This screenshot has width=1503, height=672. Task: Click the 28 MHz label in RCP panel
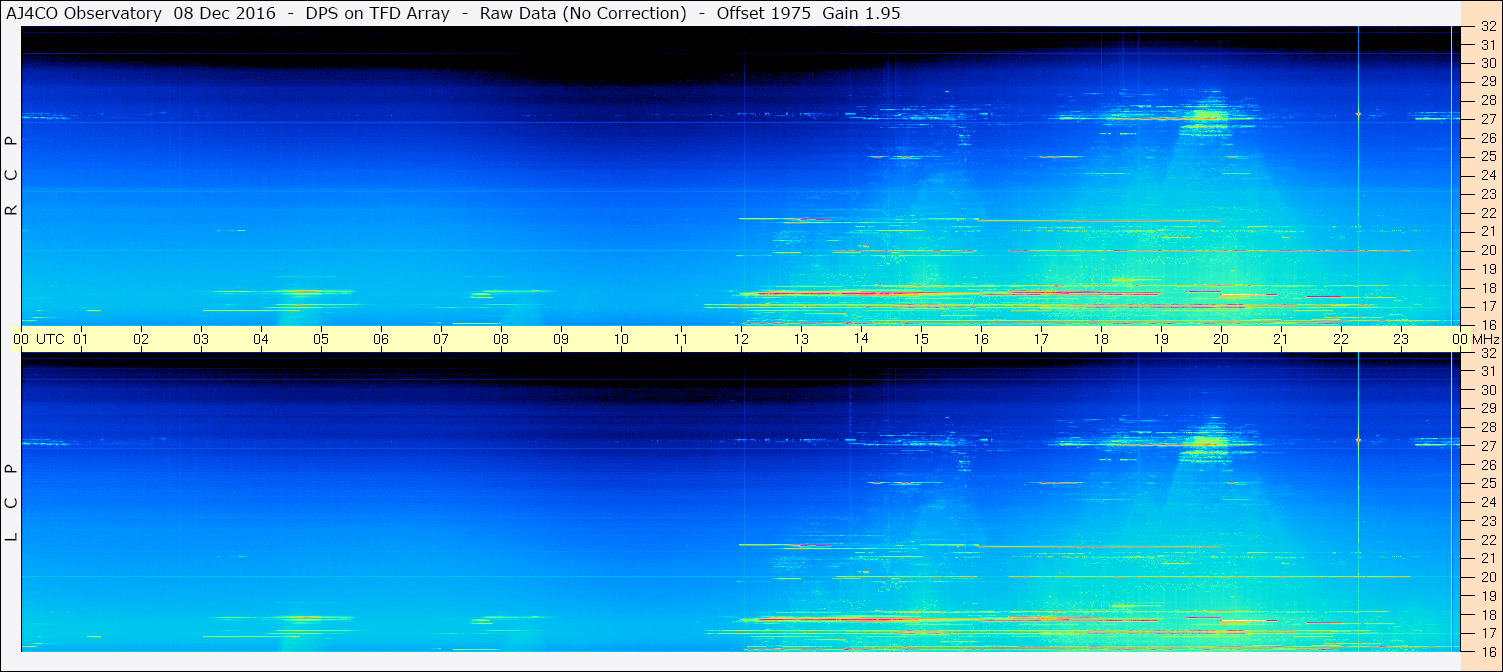[x=1488, y=101]
